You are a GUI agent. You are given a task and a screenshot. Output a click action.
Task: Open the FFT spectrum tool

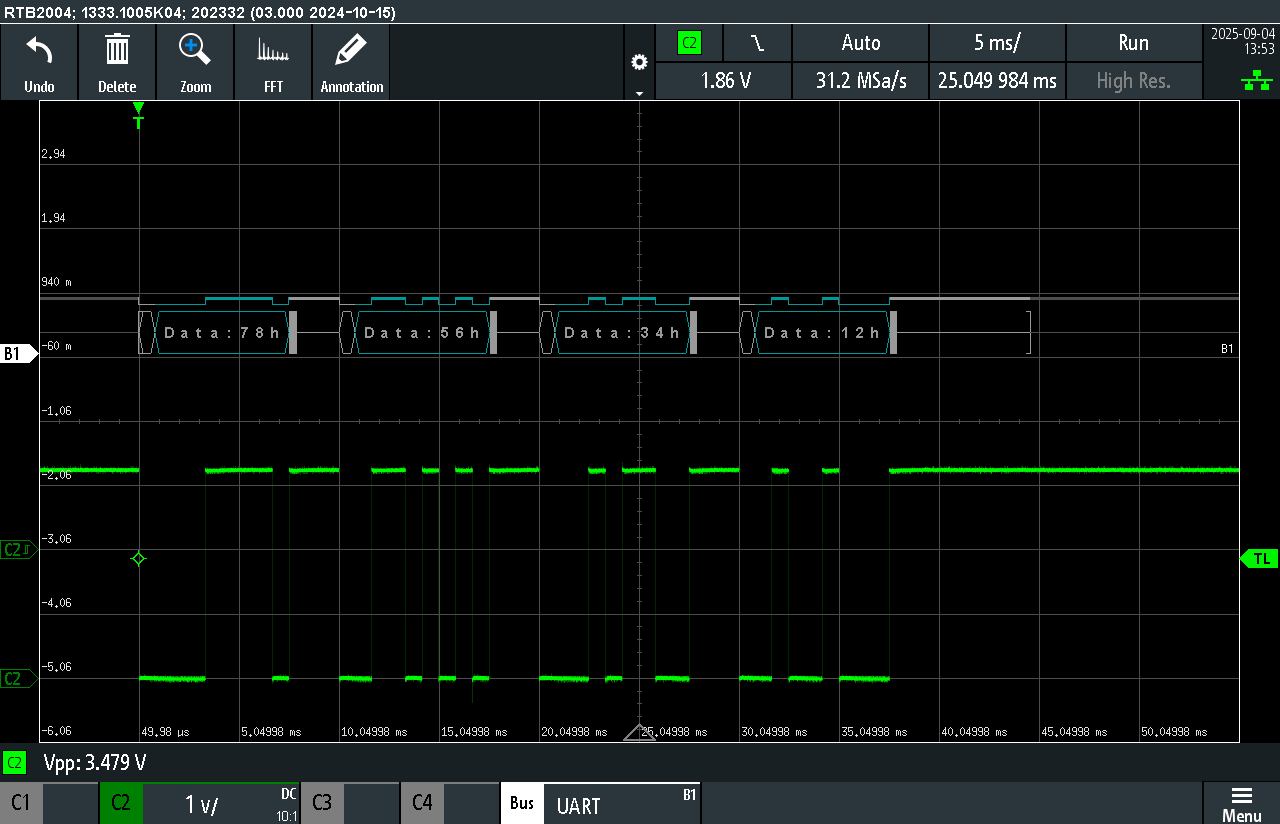coord(273,62)
